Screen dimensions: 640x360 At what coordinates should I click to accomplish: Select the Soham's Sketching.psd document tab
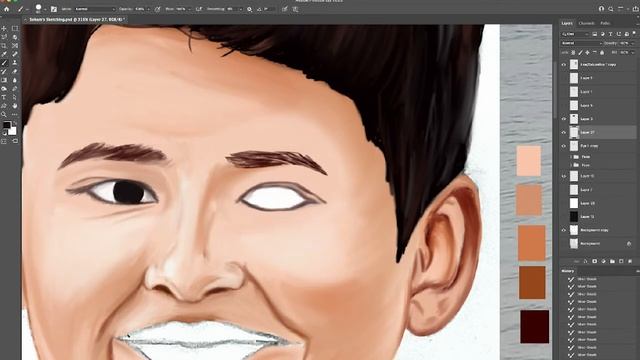click(x=76, y=19)
